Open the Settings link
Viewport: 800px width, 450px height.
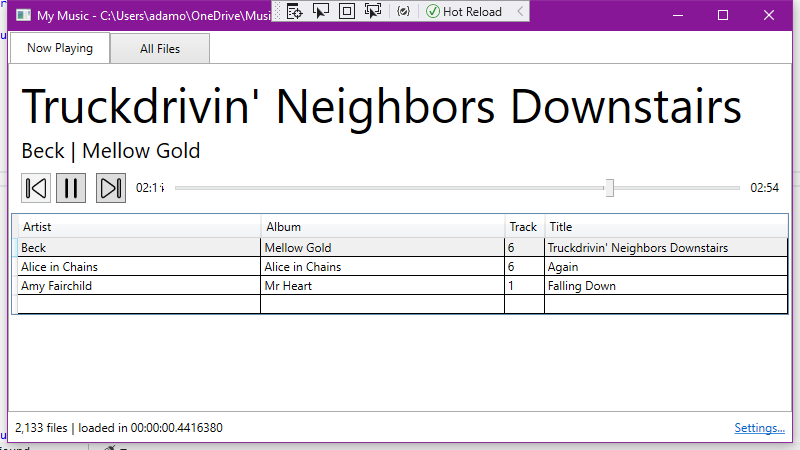coord(759,428)
